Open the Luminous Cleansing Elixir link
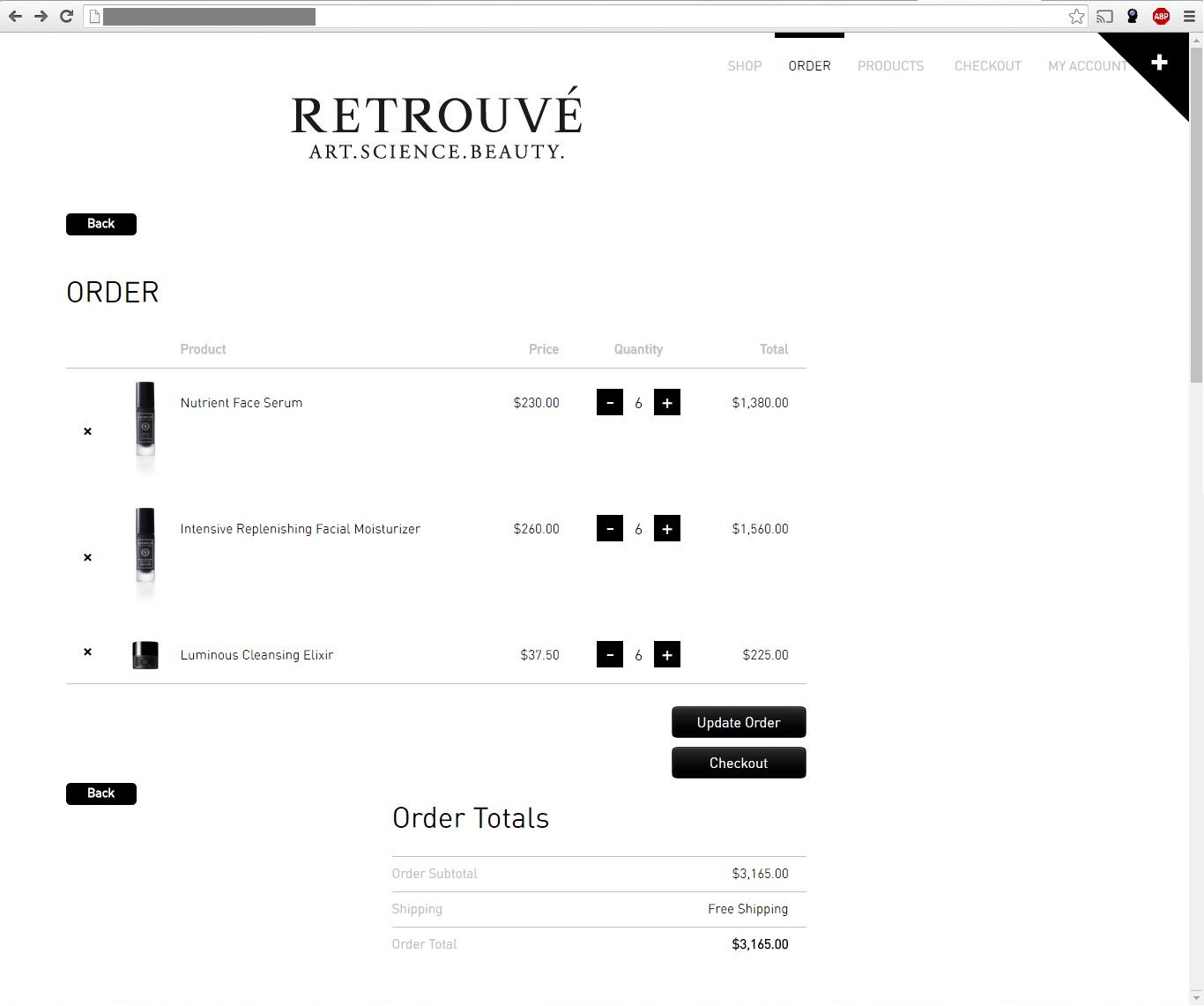Screen dimensions: 1204x1006 click(256, 655)
